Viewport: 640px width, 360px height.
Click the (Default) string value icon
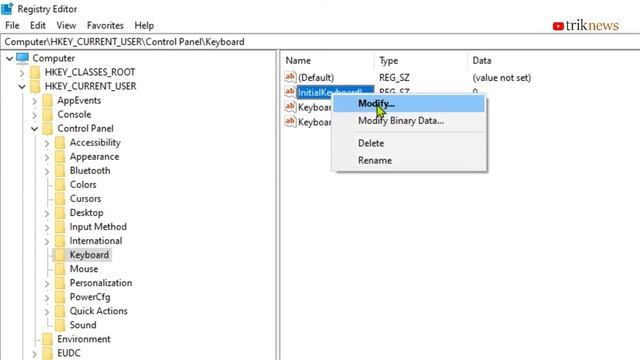pyautogui.click(x=290, y=77)
